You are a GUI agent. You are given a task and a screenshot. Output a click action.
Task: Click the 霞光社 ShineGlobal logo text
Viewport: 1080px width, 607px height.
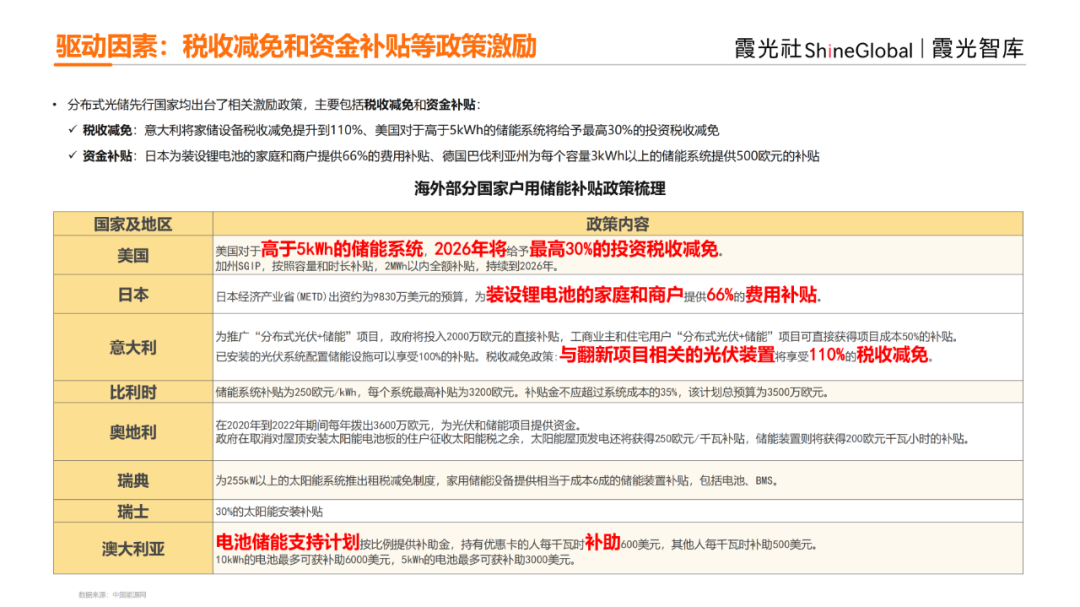click(823, 49)
